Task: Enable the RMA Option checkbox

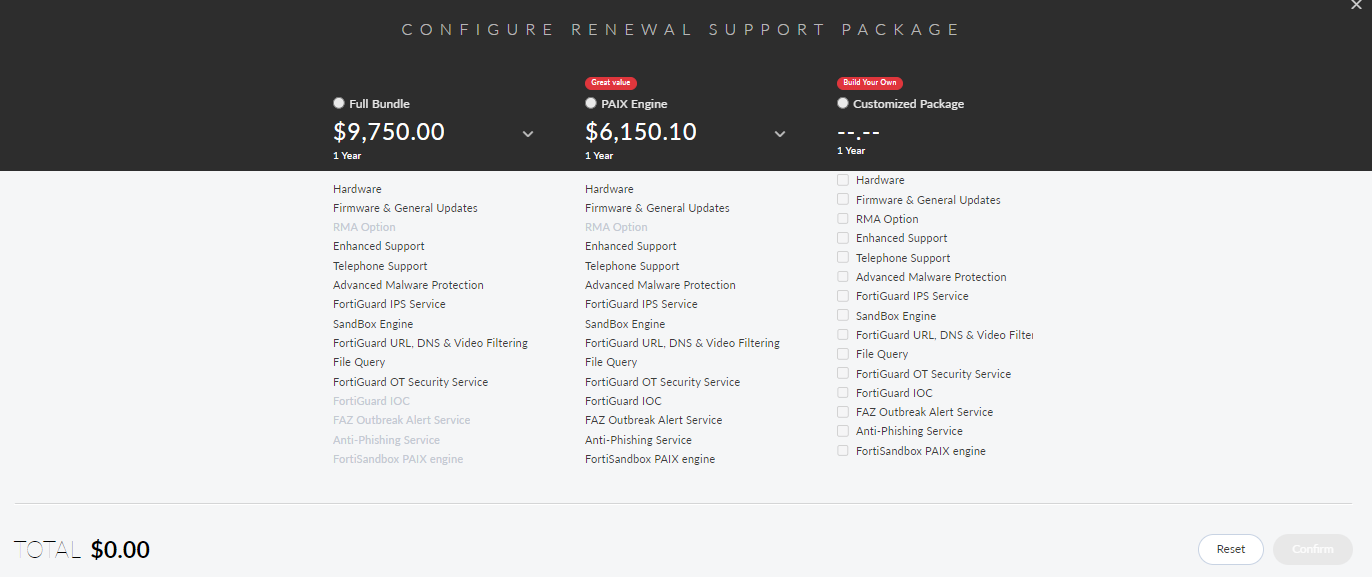Action: [x=842, y=218]
